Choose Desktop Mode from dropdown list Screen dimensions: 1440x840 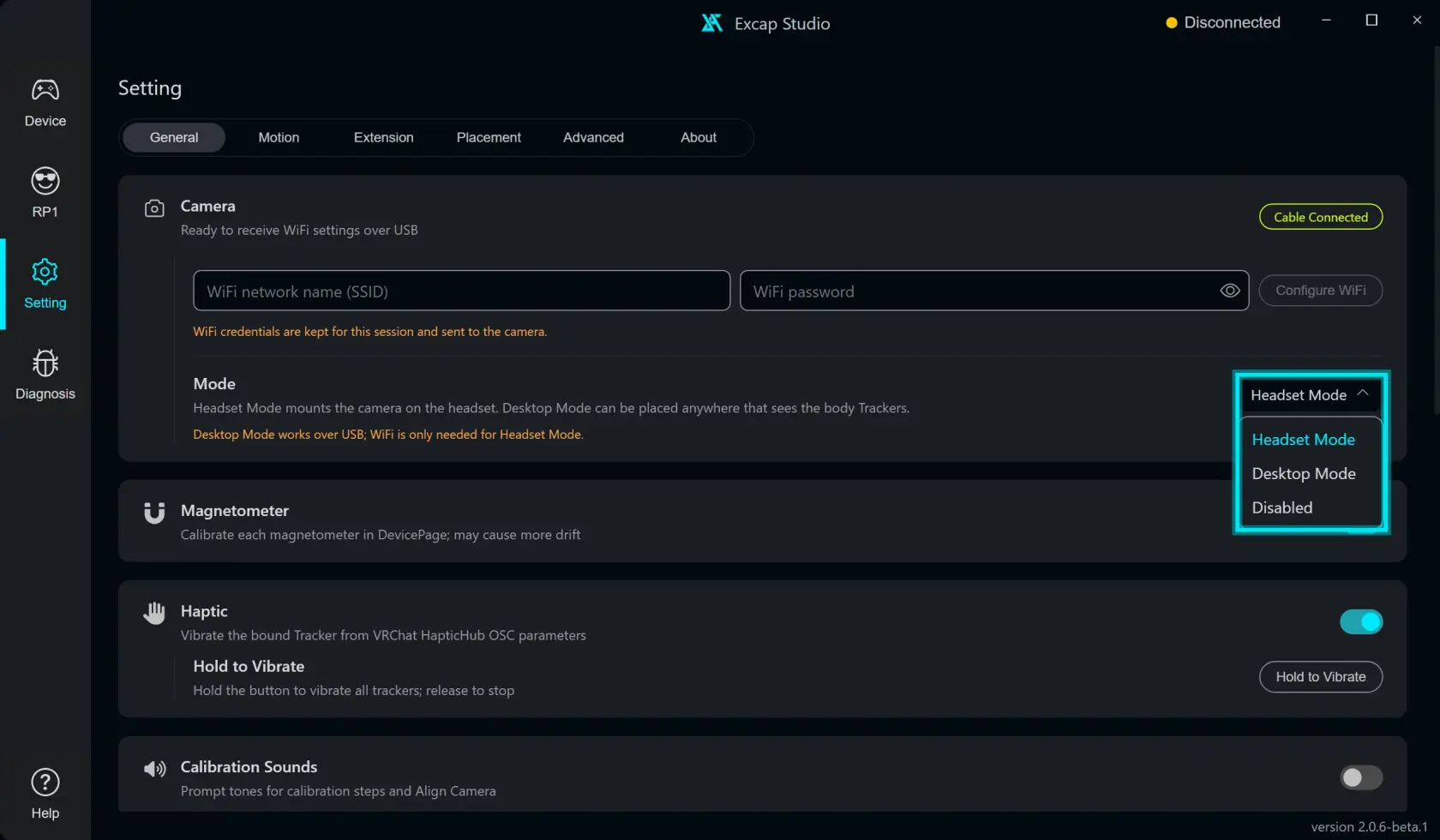[1304, 474]
